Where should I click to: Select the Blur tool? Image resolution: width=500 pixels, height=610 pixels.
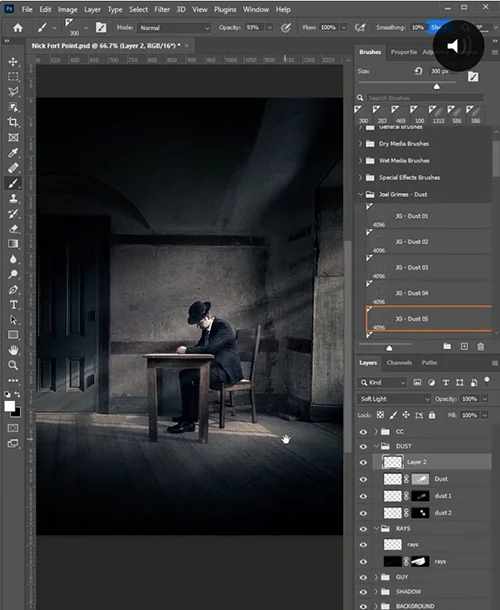(13, 259)
